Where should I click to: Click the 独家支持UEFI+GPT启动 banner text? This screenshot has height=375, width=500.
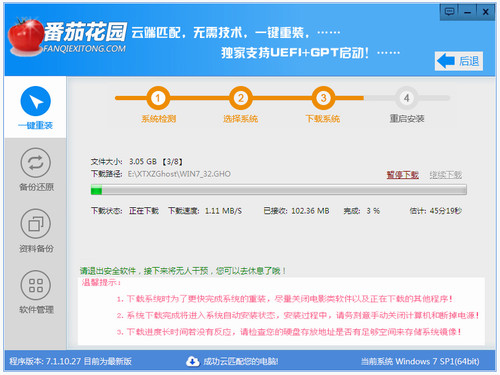point(295,53)
